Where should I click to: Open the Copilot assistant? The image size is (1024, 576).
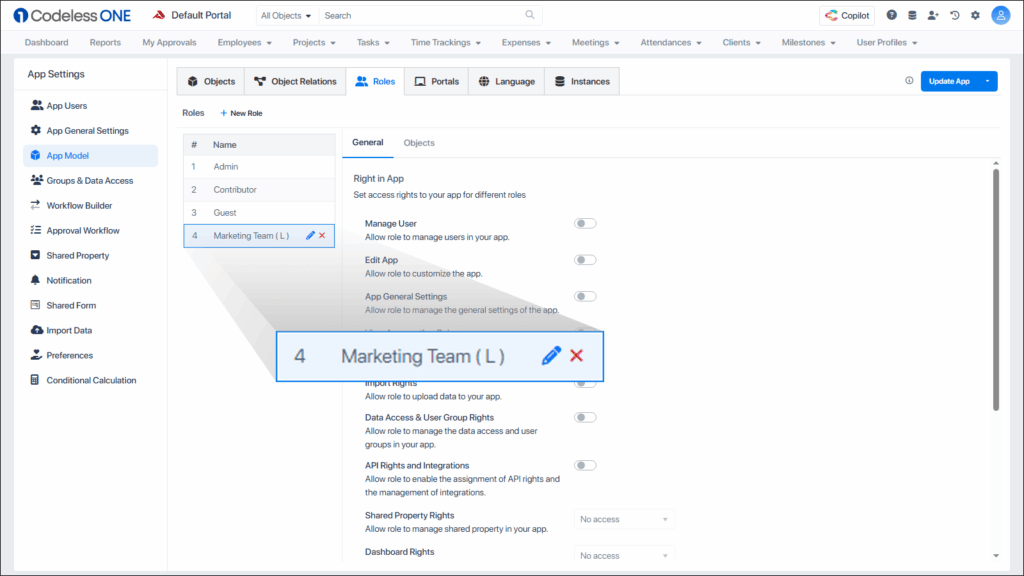pos(847,15)
